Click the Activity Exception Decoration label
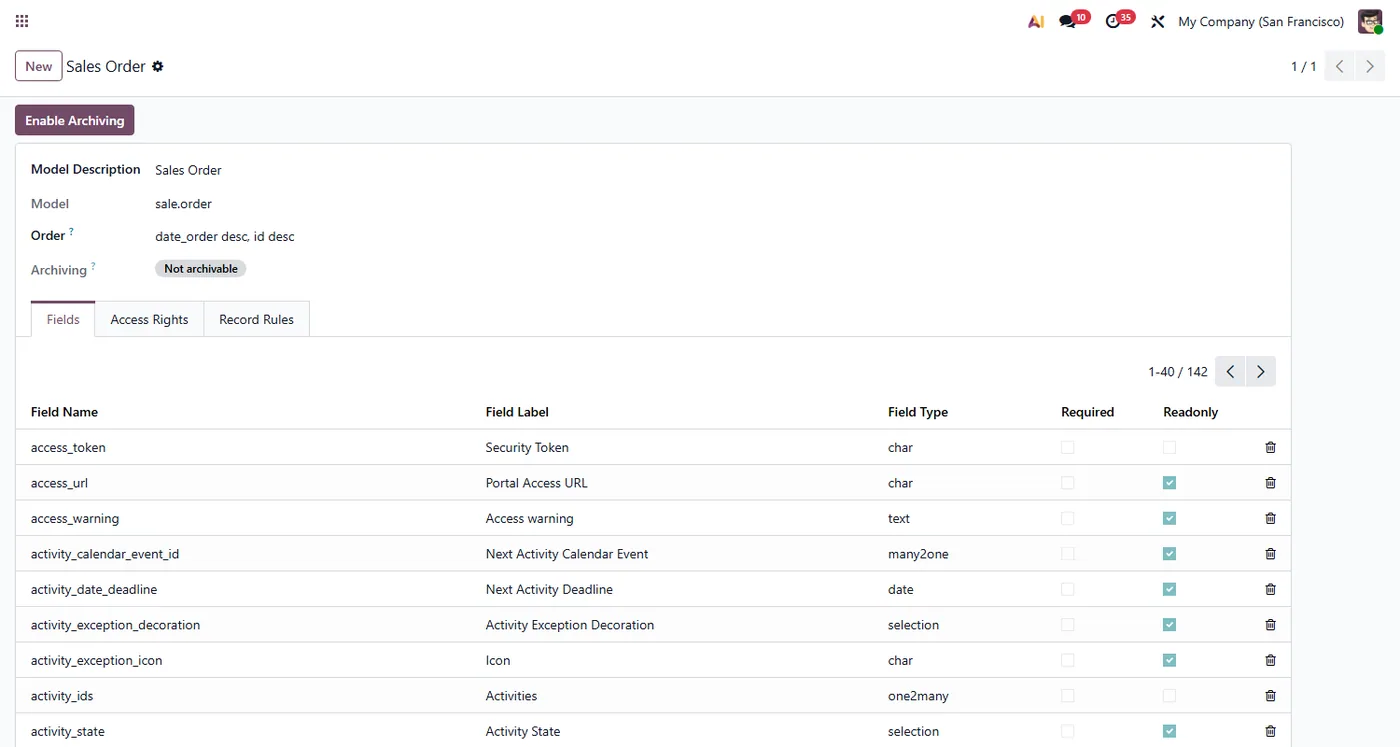The width and height of the screenshot is (1400, 747). pos(569,625)
